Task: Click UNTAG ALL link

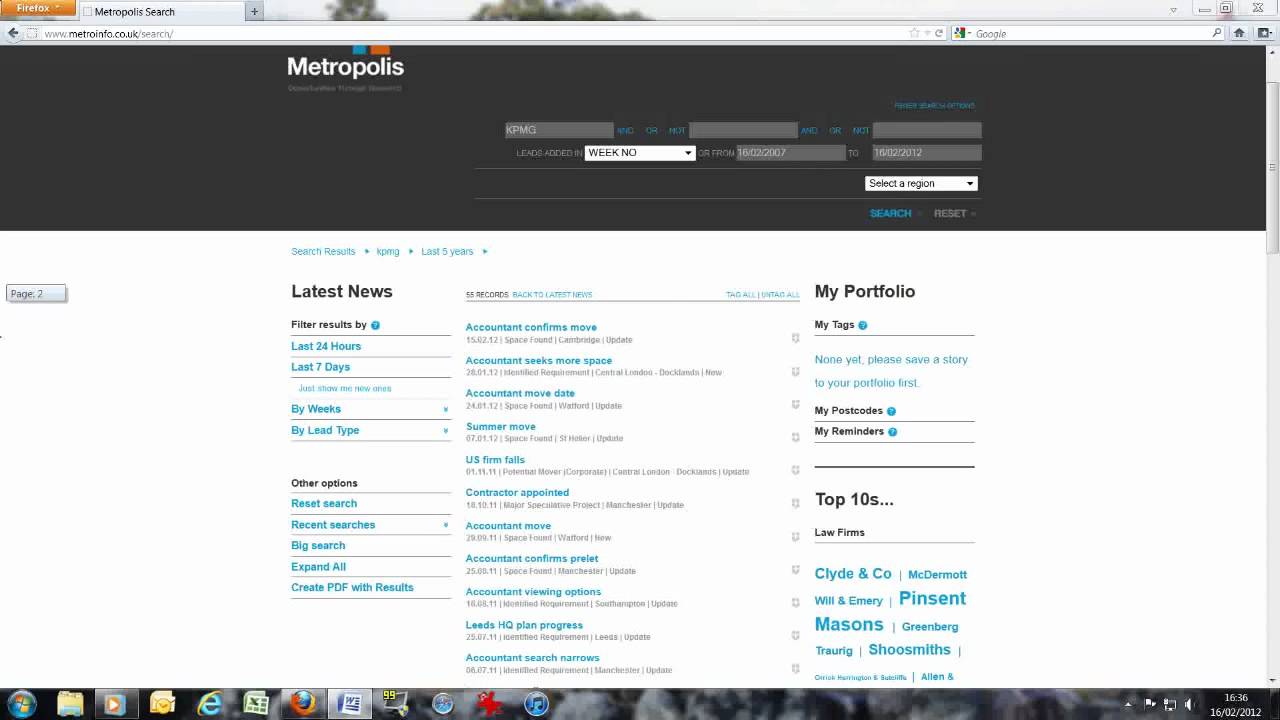Action: [x=781, y=295]
